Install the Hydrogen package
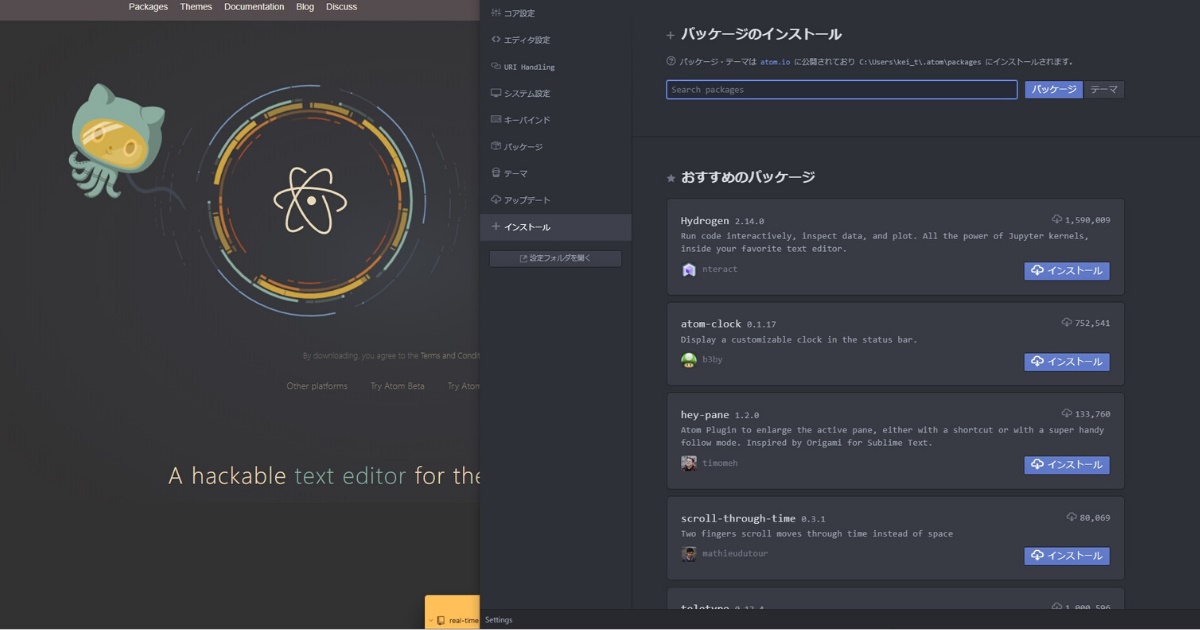The width and height of the screenshot is (1200, 630). coord(1066,271)
